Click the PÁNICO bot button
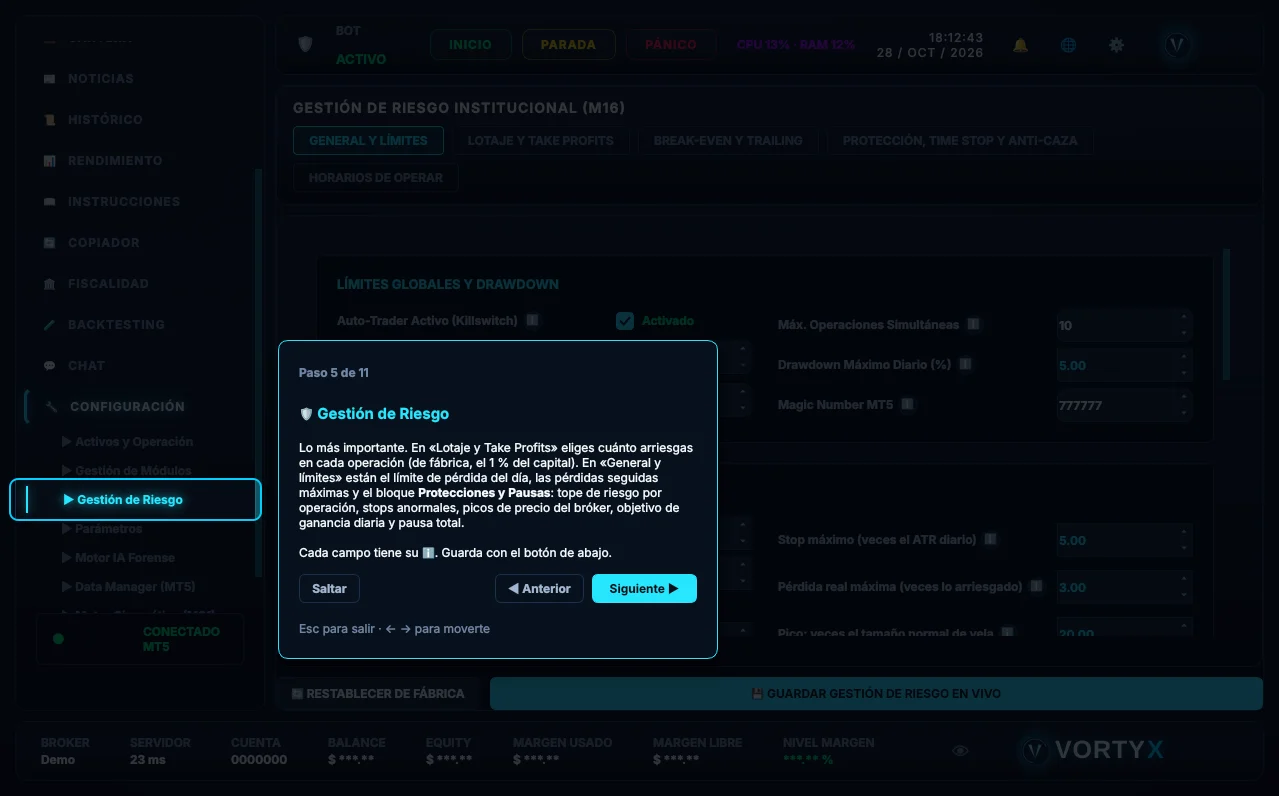The height and width of the screenshot is (796, 1279). coord(670,45)
